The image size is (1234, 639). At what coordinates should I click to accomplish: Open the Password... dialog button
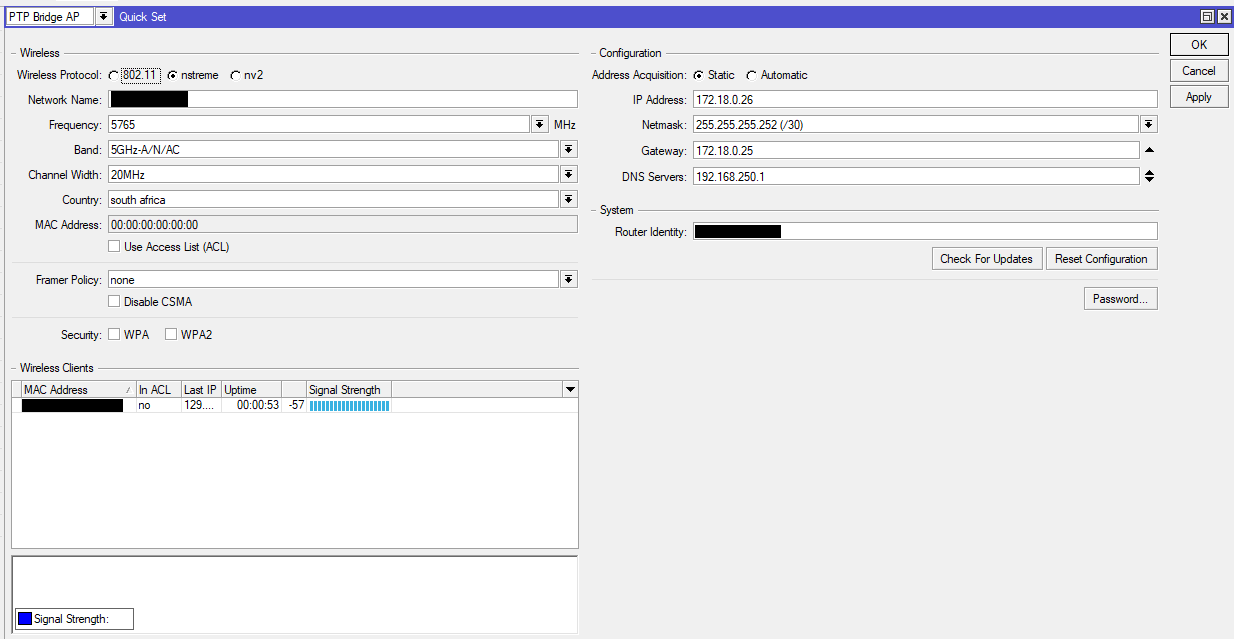point(1120,299)
